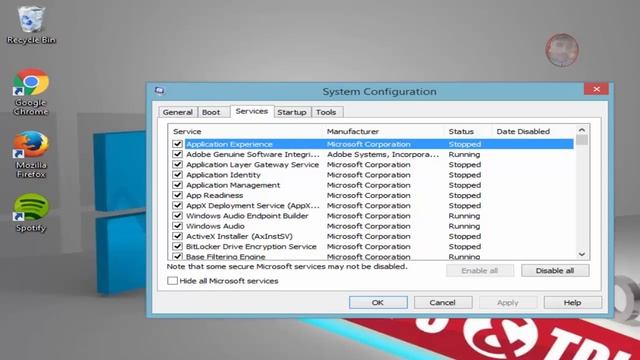Click the Disable all button
Image resolution: width=640 pixels, height=360 pixels.
pos(555,271)
